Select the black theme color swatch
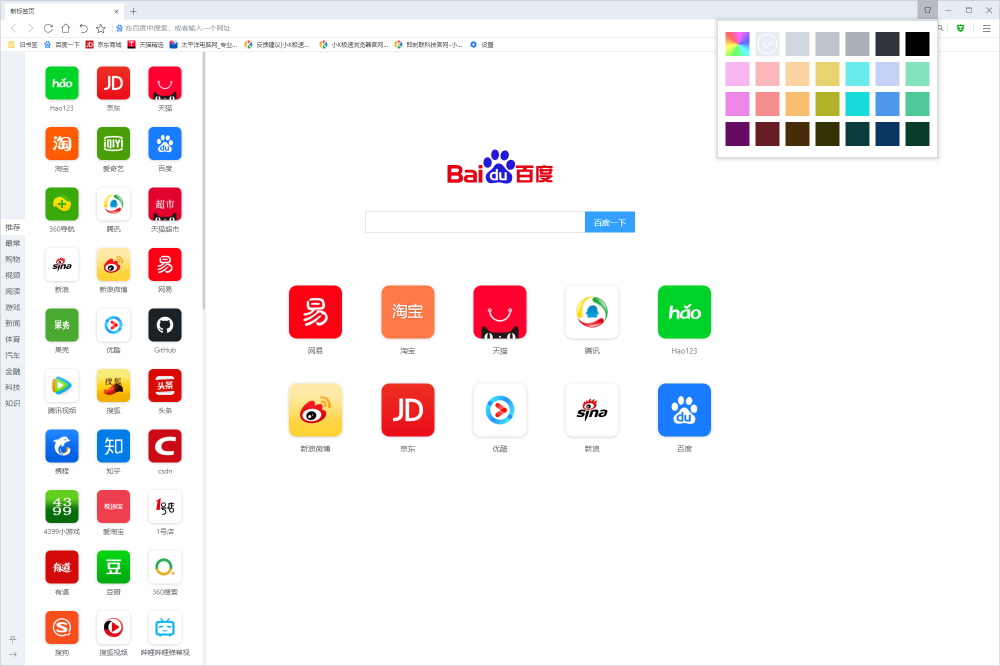The height and width of the screenshot is (666, 1000). click(x=917, y=44)
